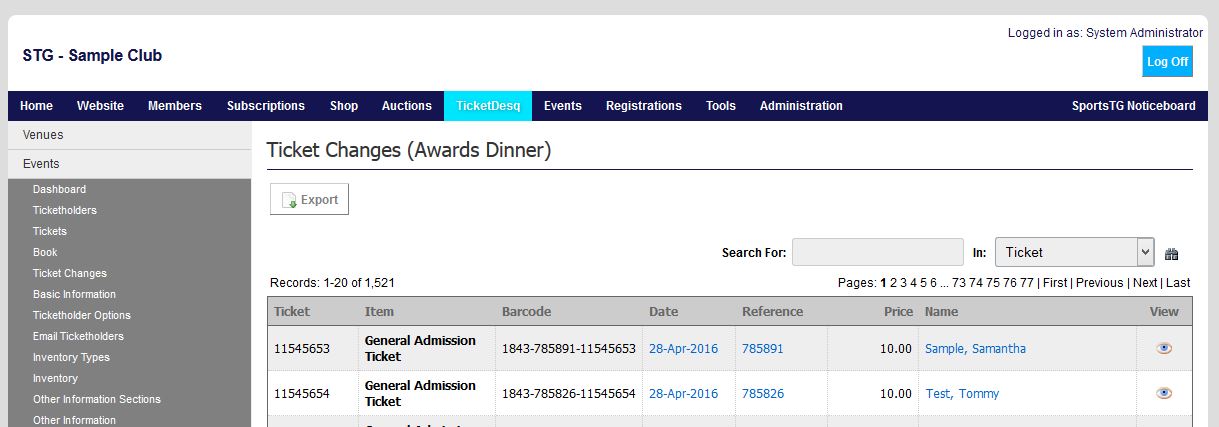Click STG - Sample Club title

(92, 56)
